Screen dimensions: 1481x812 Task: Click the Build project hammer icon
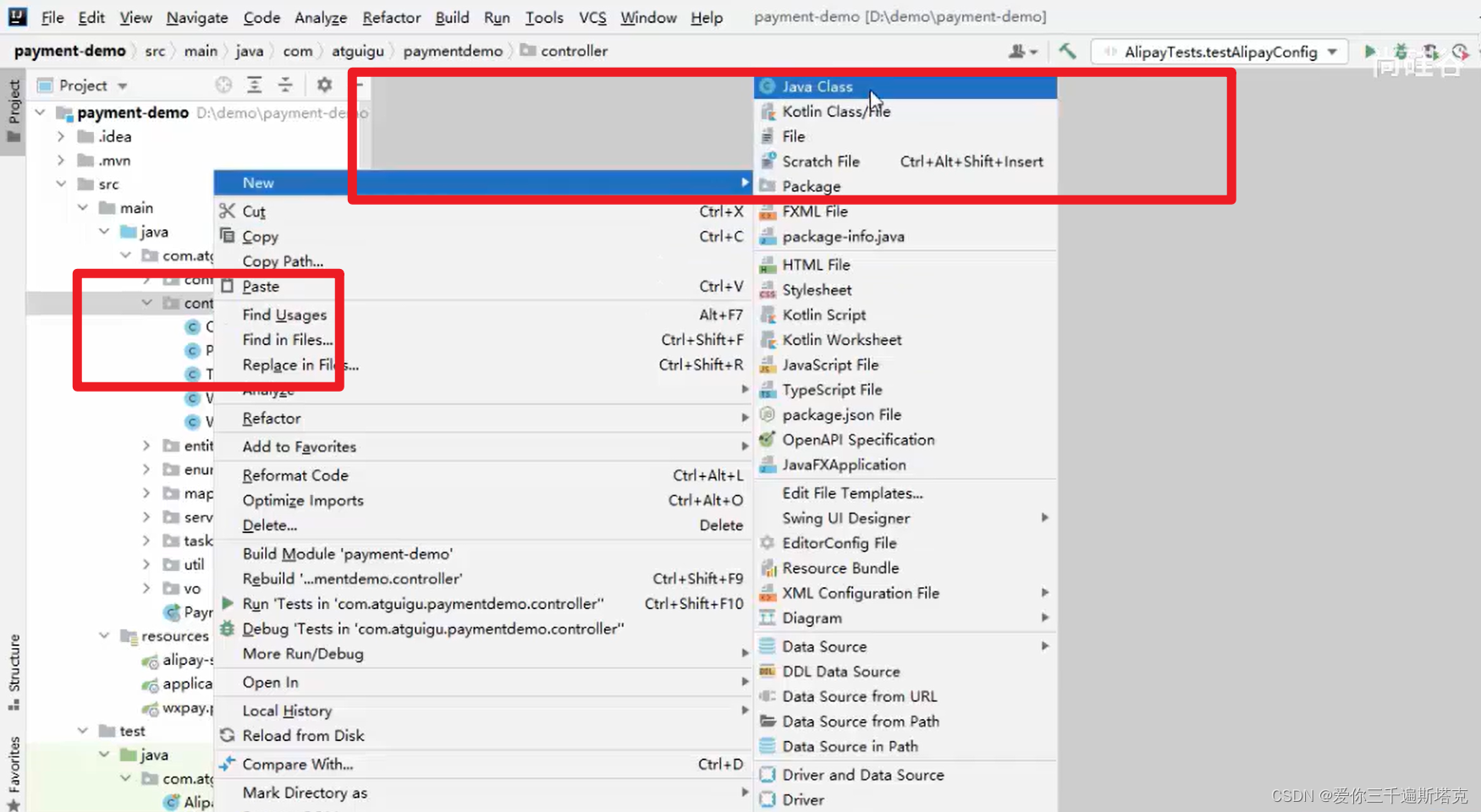coord(1067,52)
